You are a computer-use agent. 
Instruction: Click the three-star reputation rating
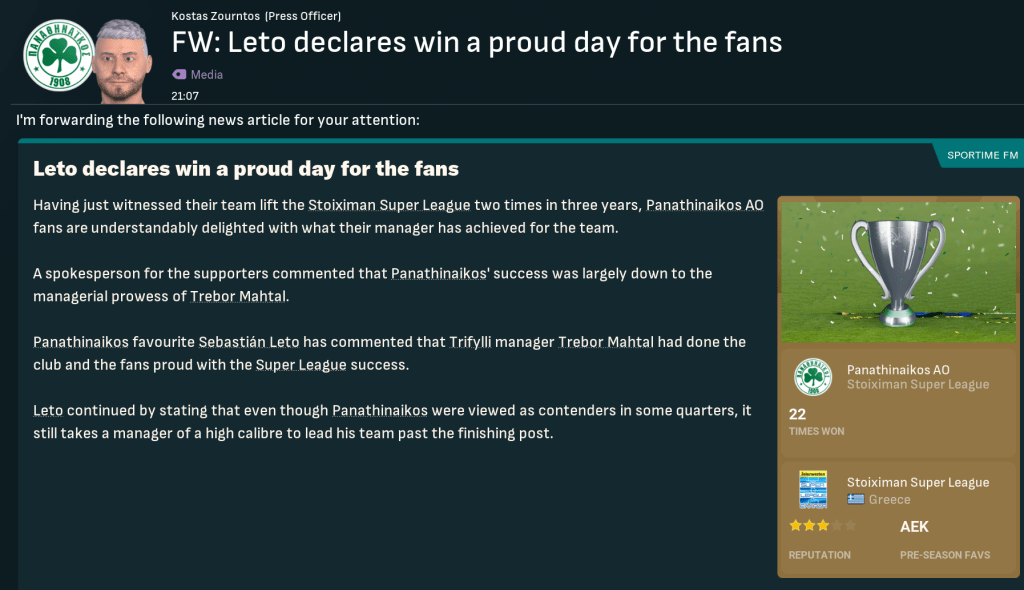pyautogui.click(x=822, y=526)
